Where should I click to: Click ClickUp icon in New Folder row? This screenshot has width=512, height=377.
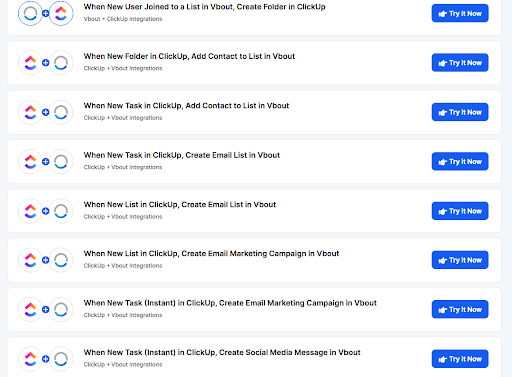(30, 63)
